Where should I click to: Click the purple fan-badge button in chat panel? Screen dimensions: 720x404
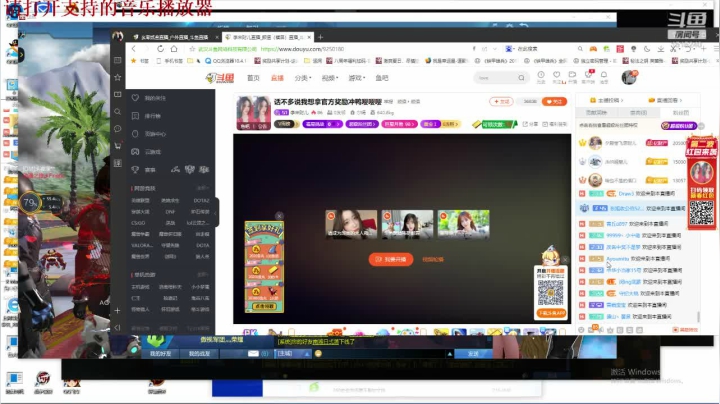[x=679, y=125]
